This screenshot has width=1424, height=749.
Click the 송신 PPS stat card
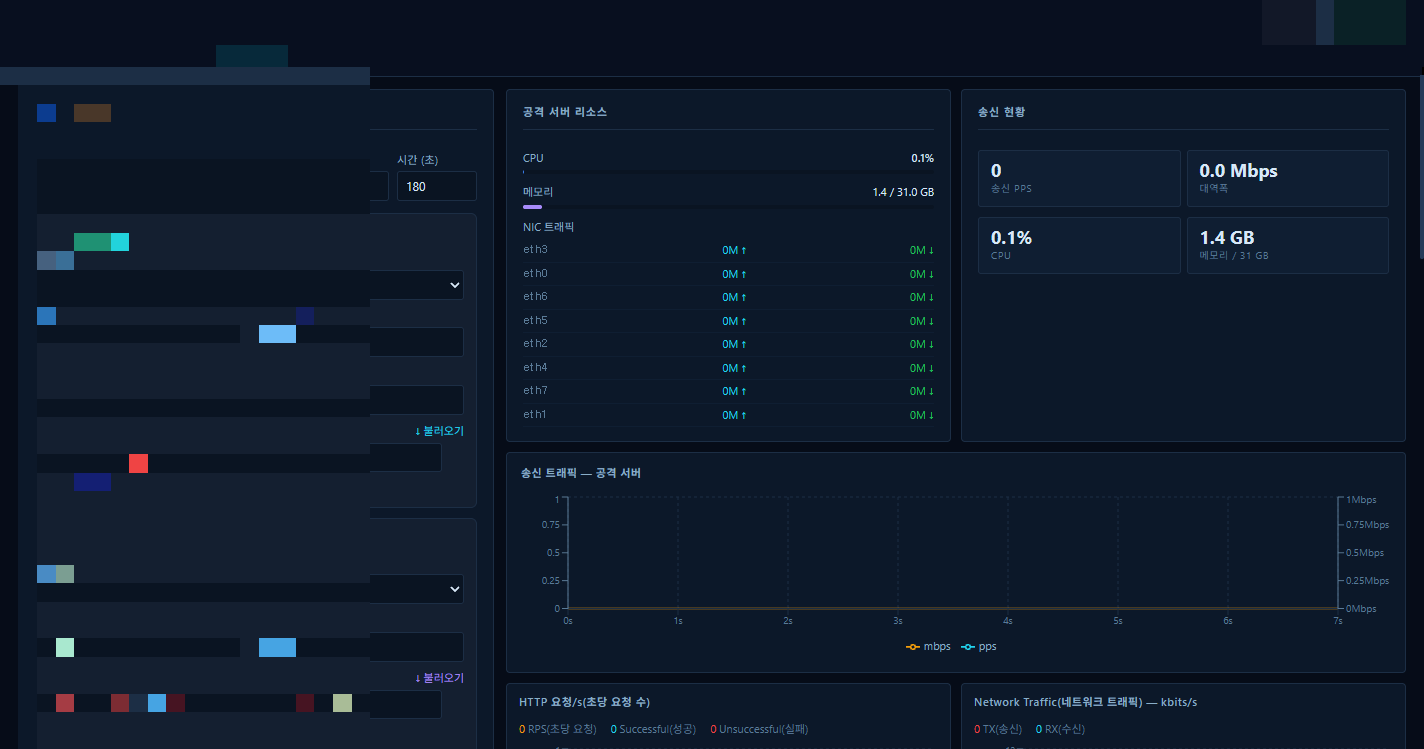pyautogui.click(x=1079, y=178)
